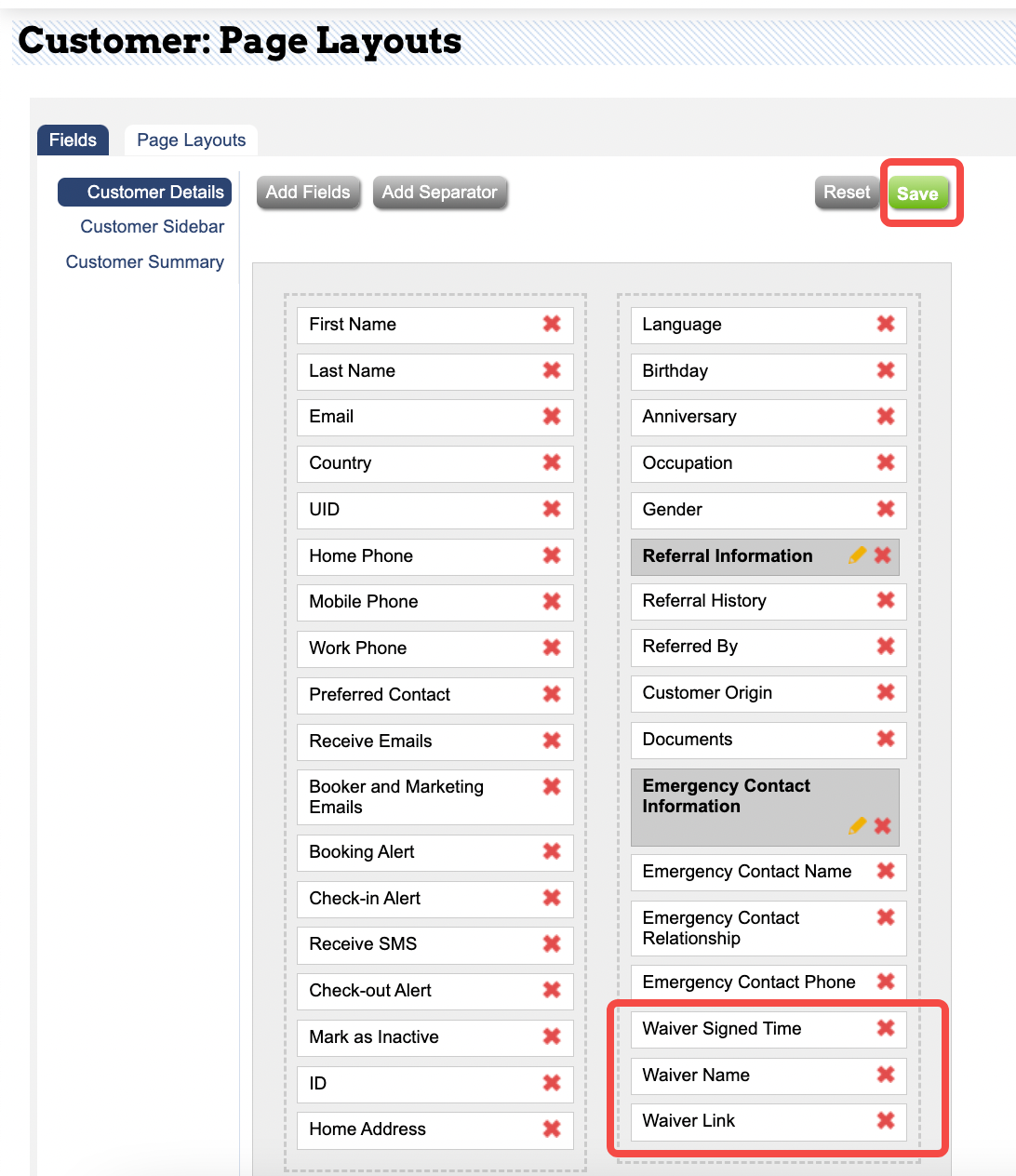
Task: Click the Add Fields button
Action: pyautogui.click(x=308, y=193)
